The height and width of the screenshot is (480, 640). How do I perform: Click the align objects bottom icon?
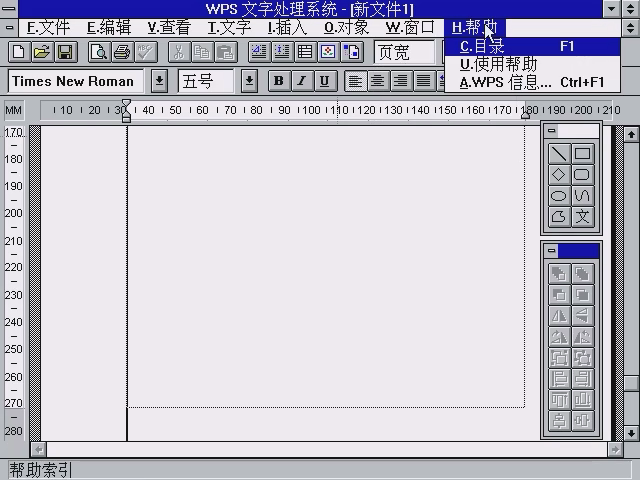click(x=583, y=399)
